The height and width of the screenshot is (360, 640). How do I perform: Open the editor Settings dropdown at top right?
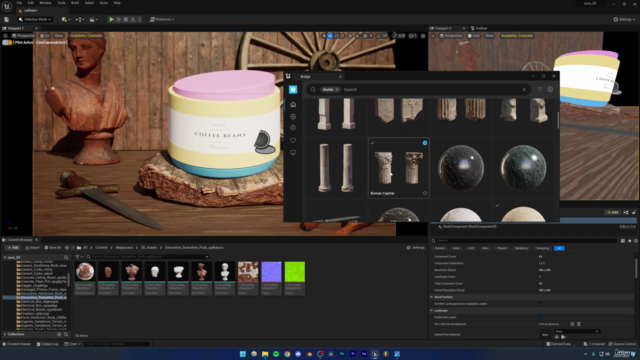click(x=624, y=19)
